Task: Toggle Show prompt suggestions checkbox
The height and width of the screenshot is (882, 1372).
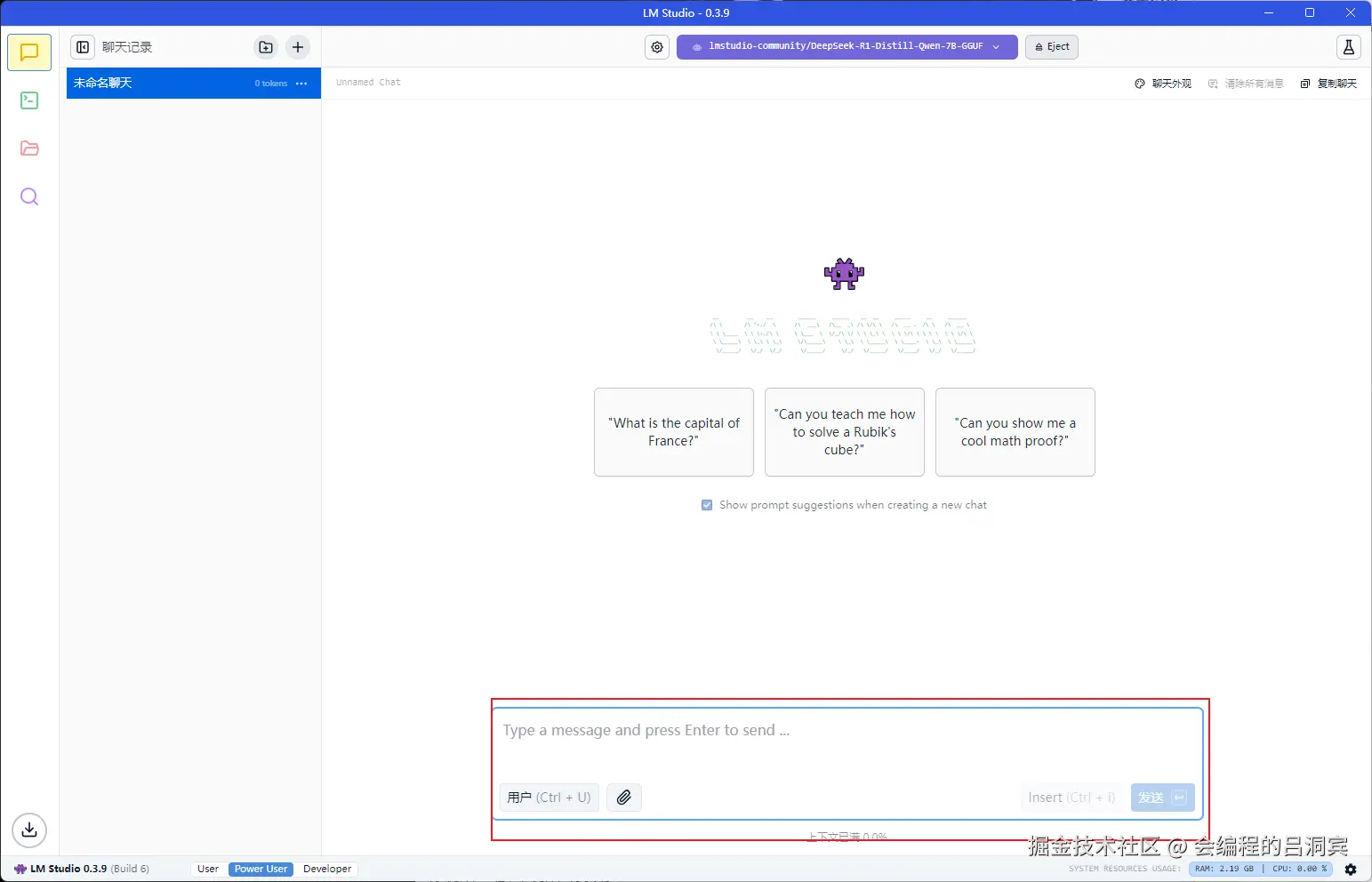Action: click(x=707, y=505)
